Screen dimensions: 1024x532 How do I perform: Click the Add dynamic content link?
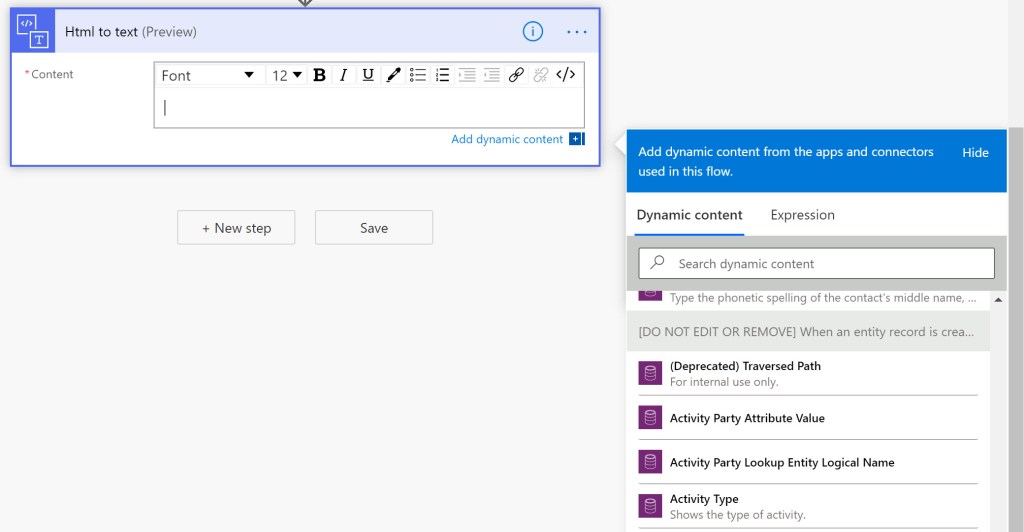coord(507,139)
